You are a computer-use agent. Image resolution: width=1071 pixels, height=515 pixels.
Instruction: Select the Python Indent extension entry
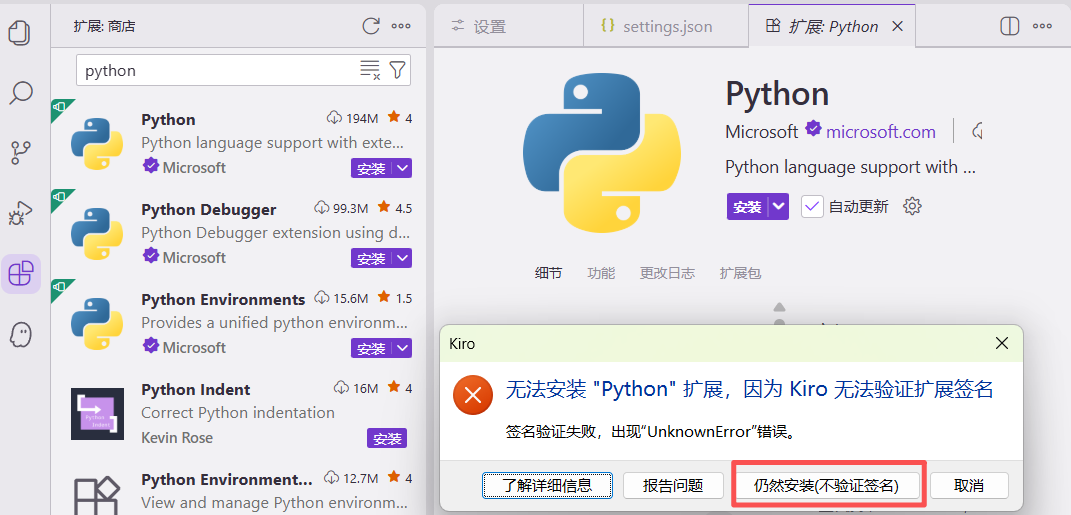(238, 414)
